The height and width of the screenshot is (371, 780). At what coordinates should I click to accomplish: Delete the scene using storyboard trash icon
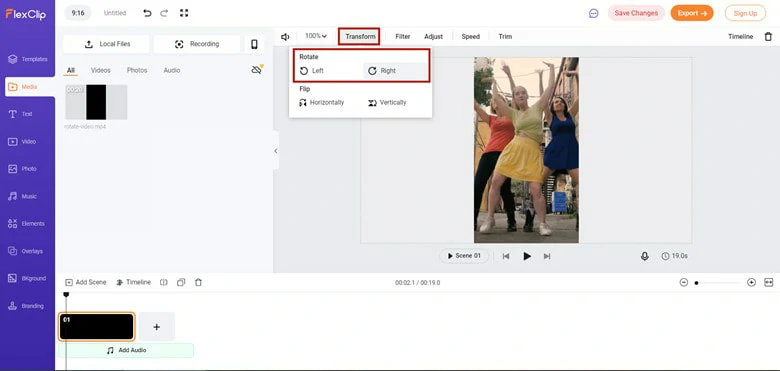198,282
